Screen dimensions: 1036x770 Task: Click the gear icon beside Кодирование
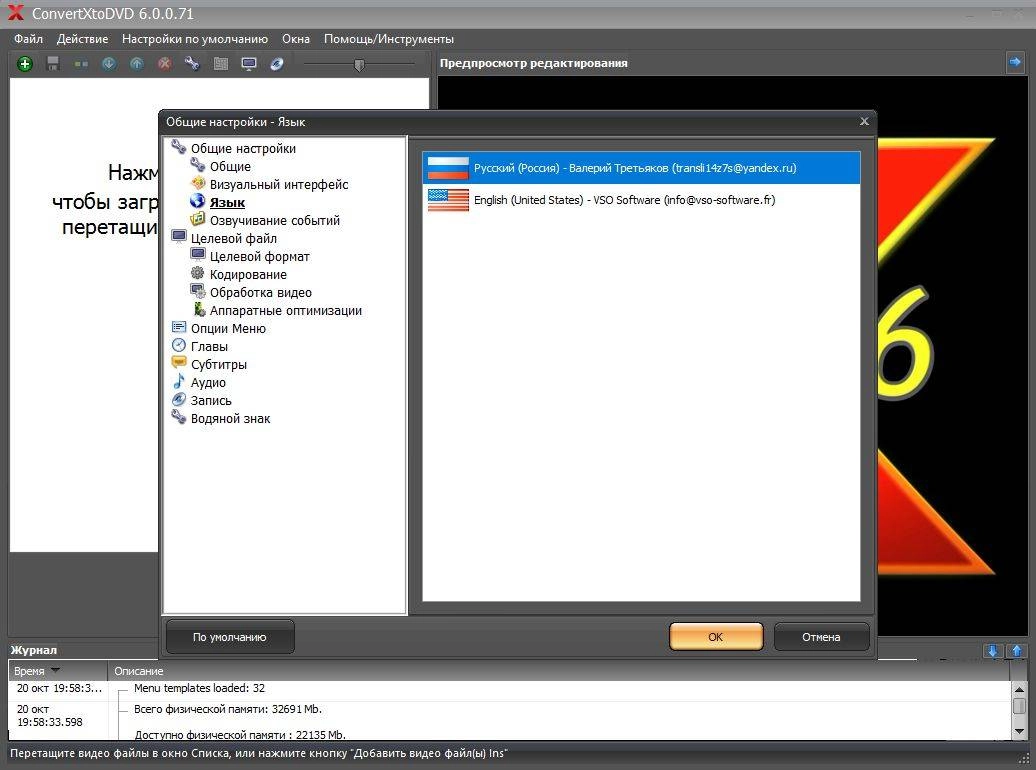[x=198, y=273]
